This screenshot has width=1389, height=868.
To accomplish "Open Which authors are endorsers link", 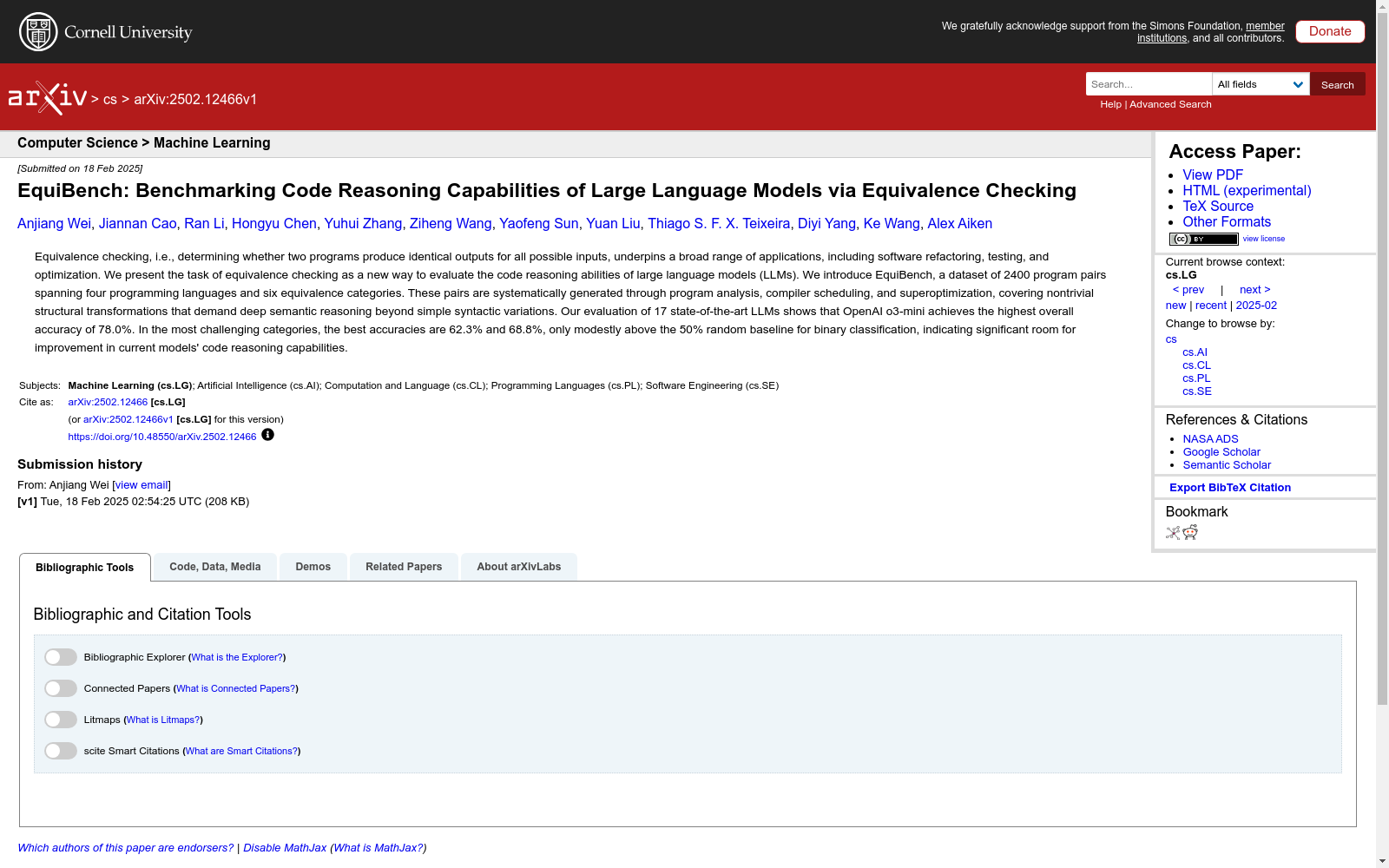I will point(126,848).
